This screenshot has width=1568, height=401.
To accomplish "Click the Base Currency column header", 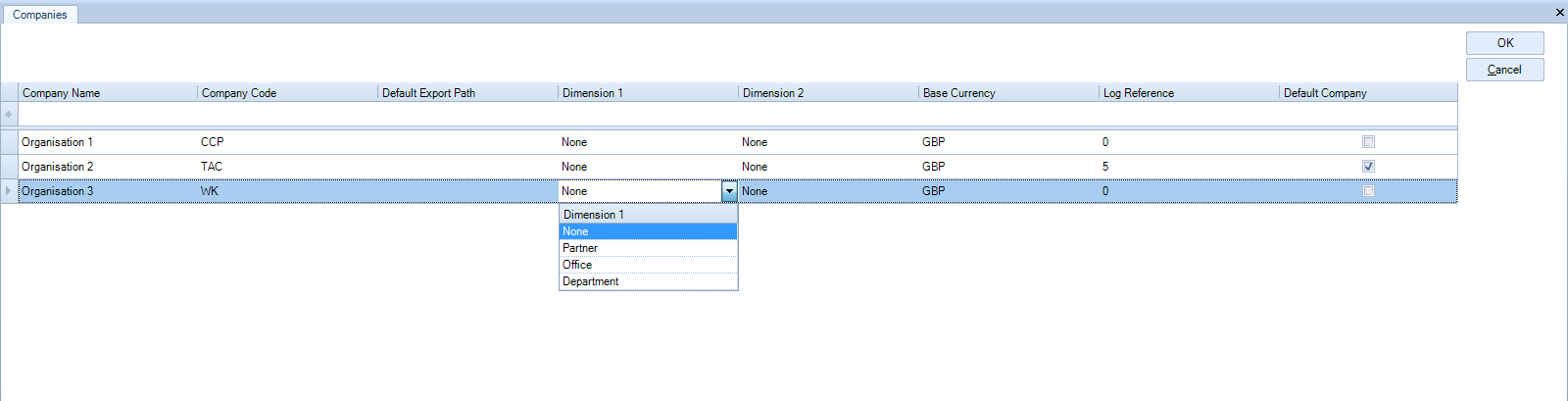I will [x=1009, y=92].
